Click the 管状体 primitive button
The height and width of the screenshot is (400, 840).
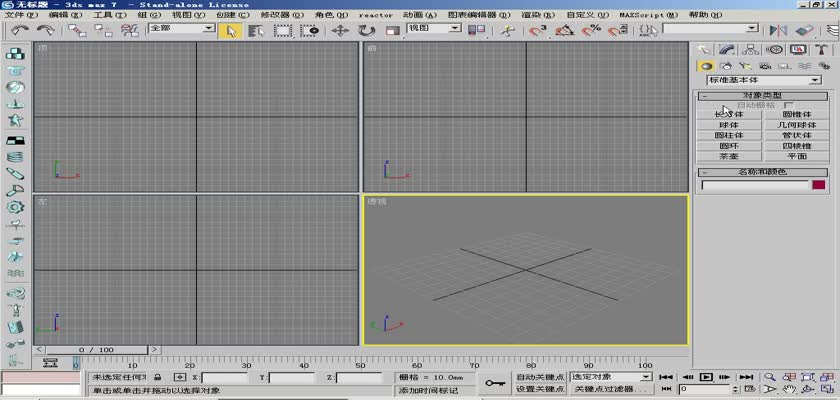coord(797,135)
